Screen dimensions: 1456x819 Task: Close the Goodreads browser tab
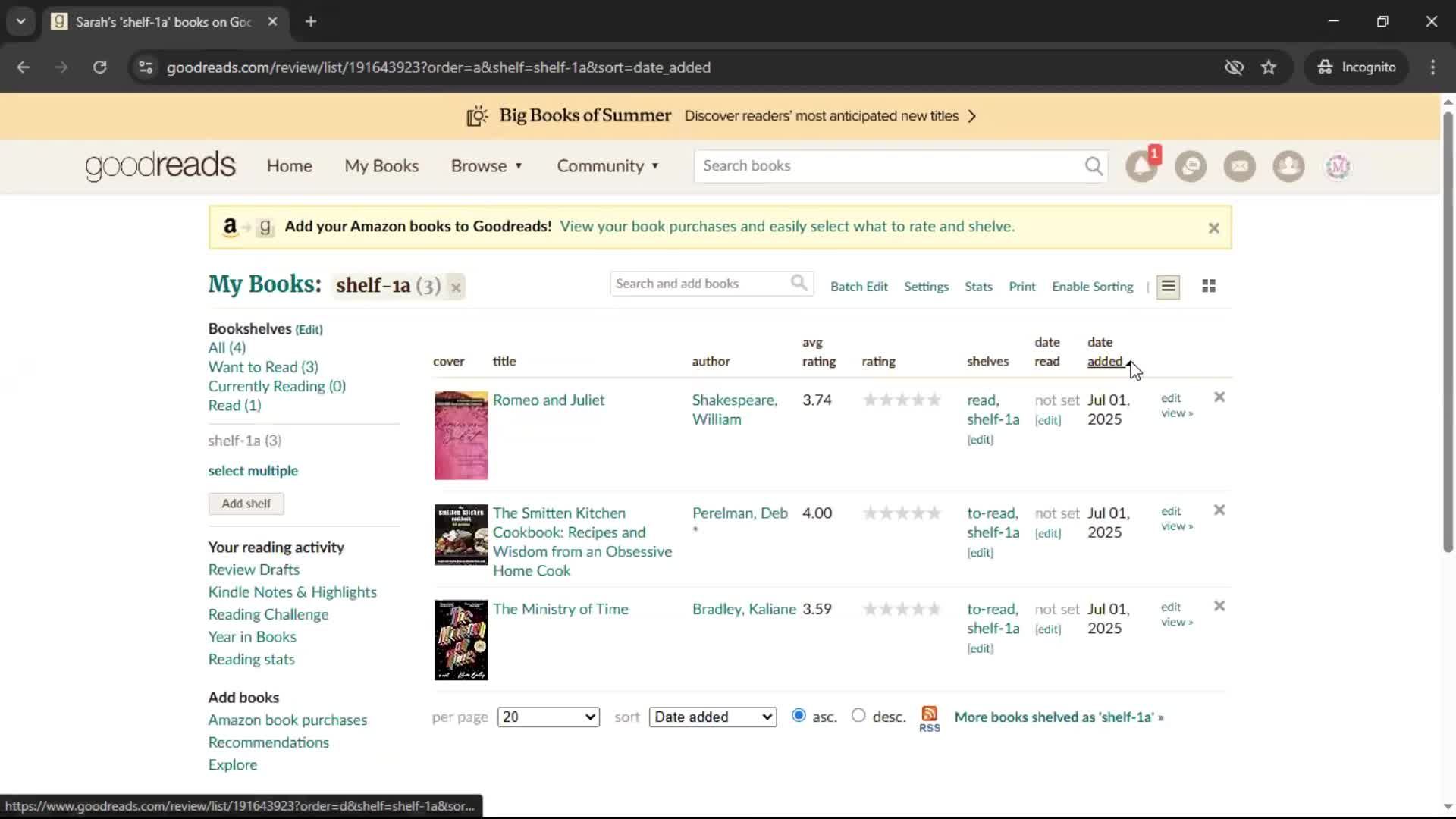click(272, 22)
